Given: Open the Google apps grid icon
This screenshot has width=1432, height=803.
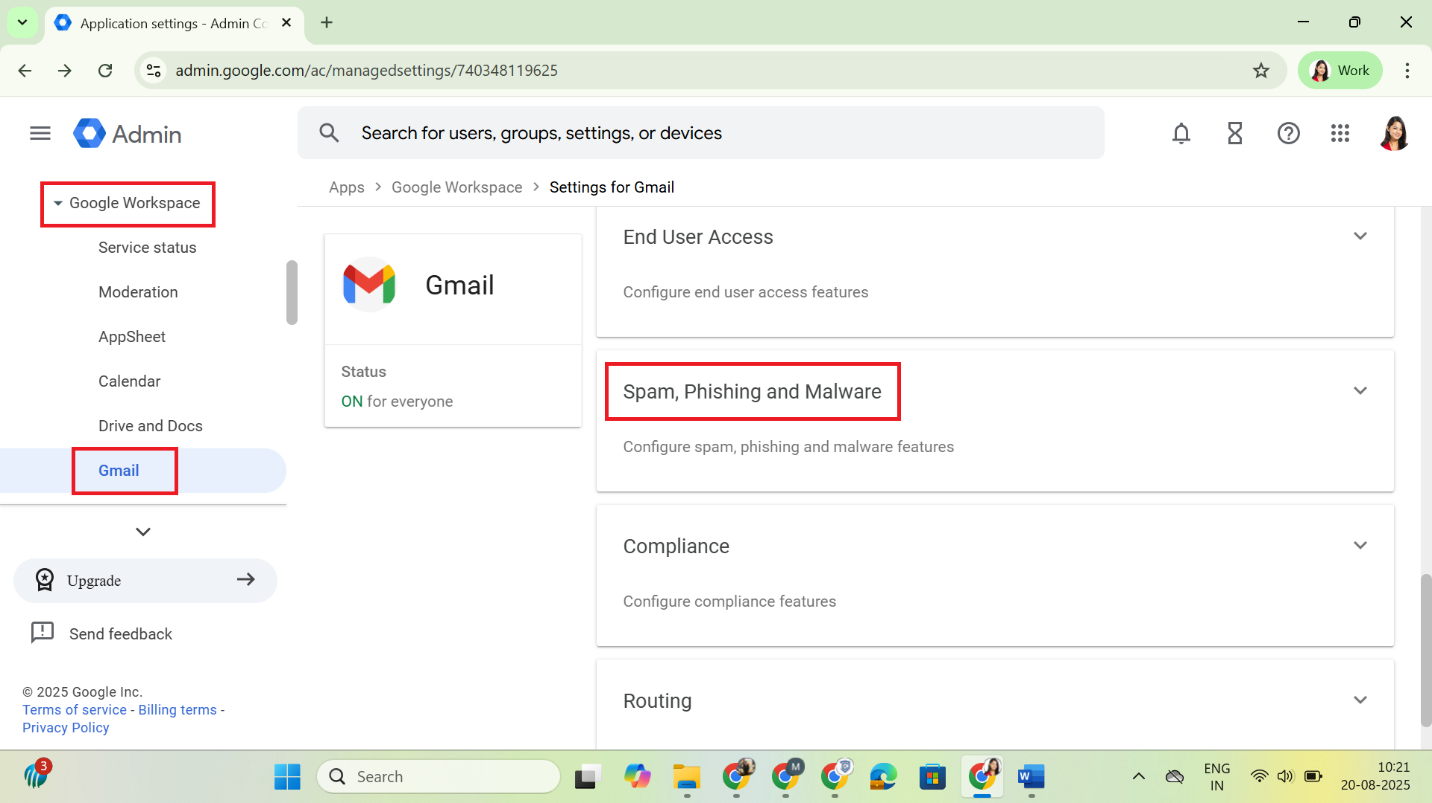Looking at the screenshot, I should pos(1340,133).
